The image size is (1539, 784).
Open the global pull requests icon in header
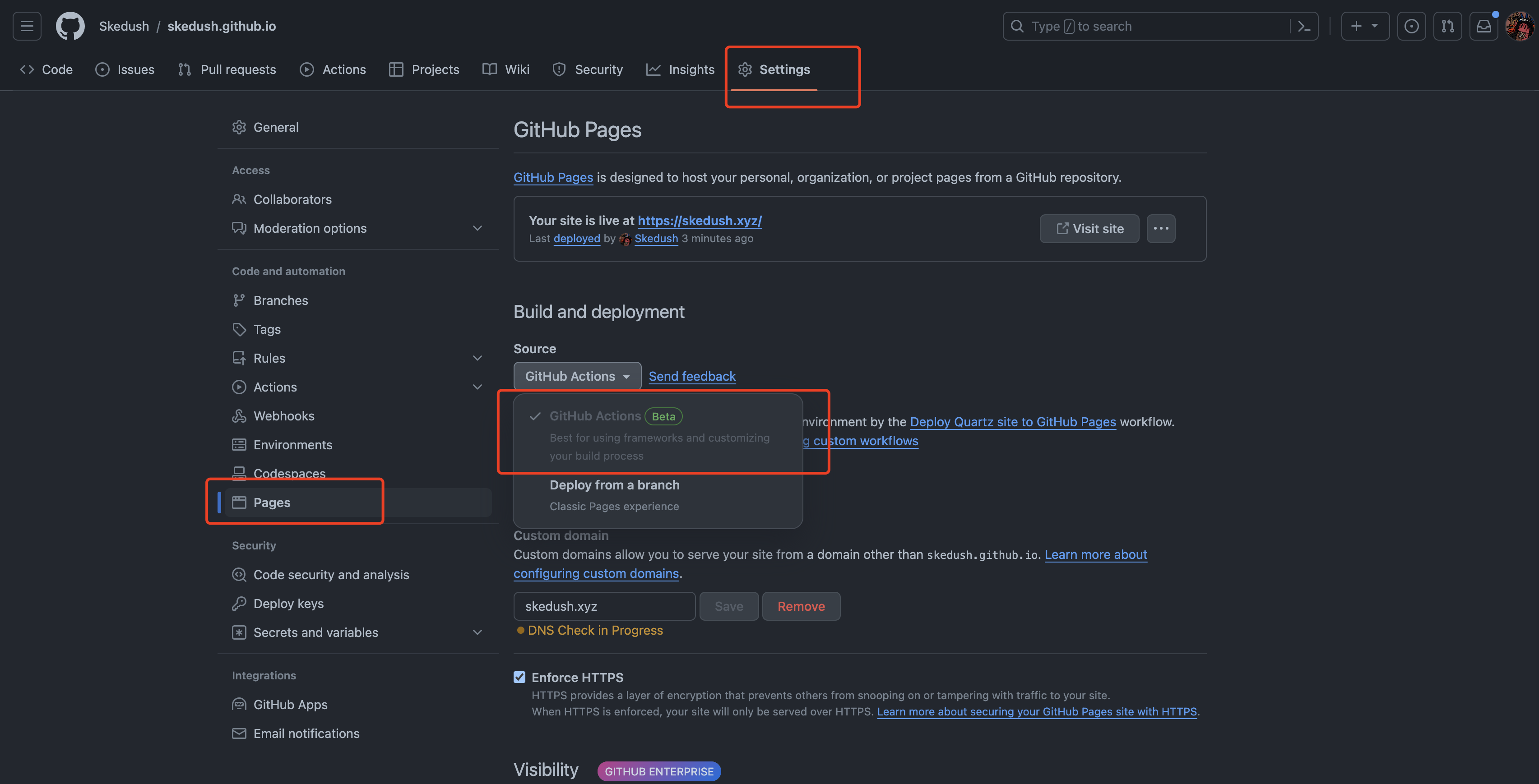pos(1447,26)
